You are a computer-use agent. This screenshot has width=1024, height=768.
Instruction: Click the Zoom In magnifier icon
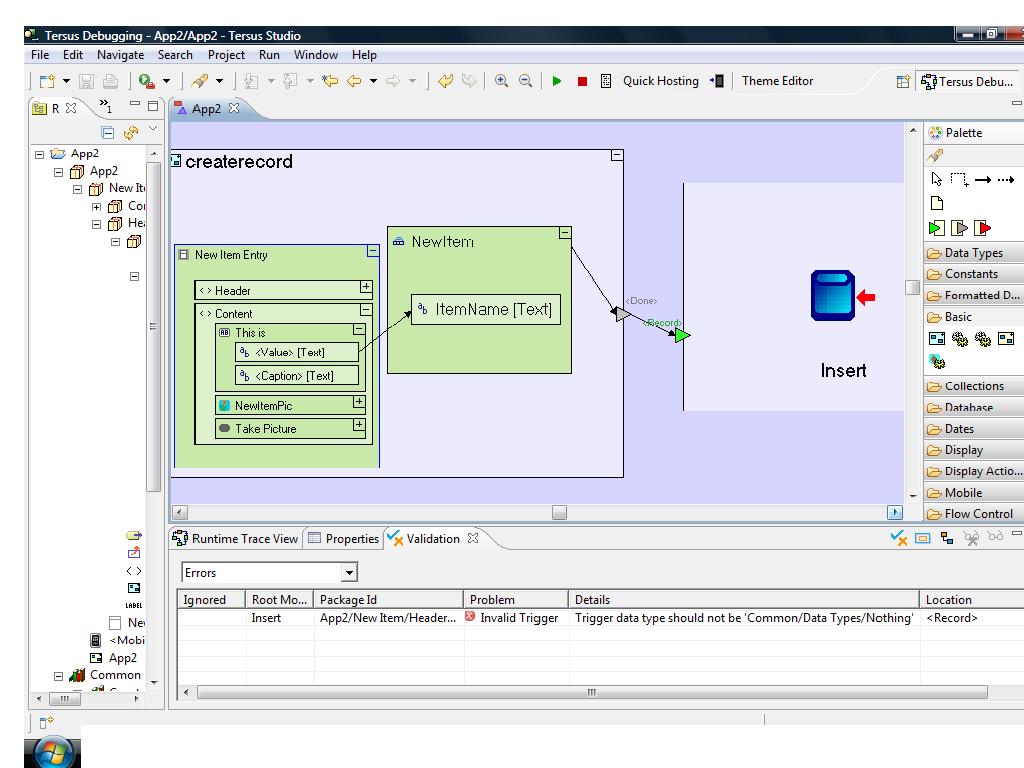(x=502, y=82)
